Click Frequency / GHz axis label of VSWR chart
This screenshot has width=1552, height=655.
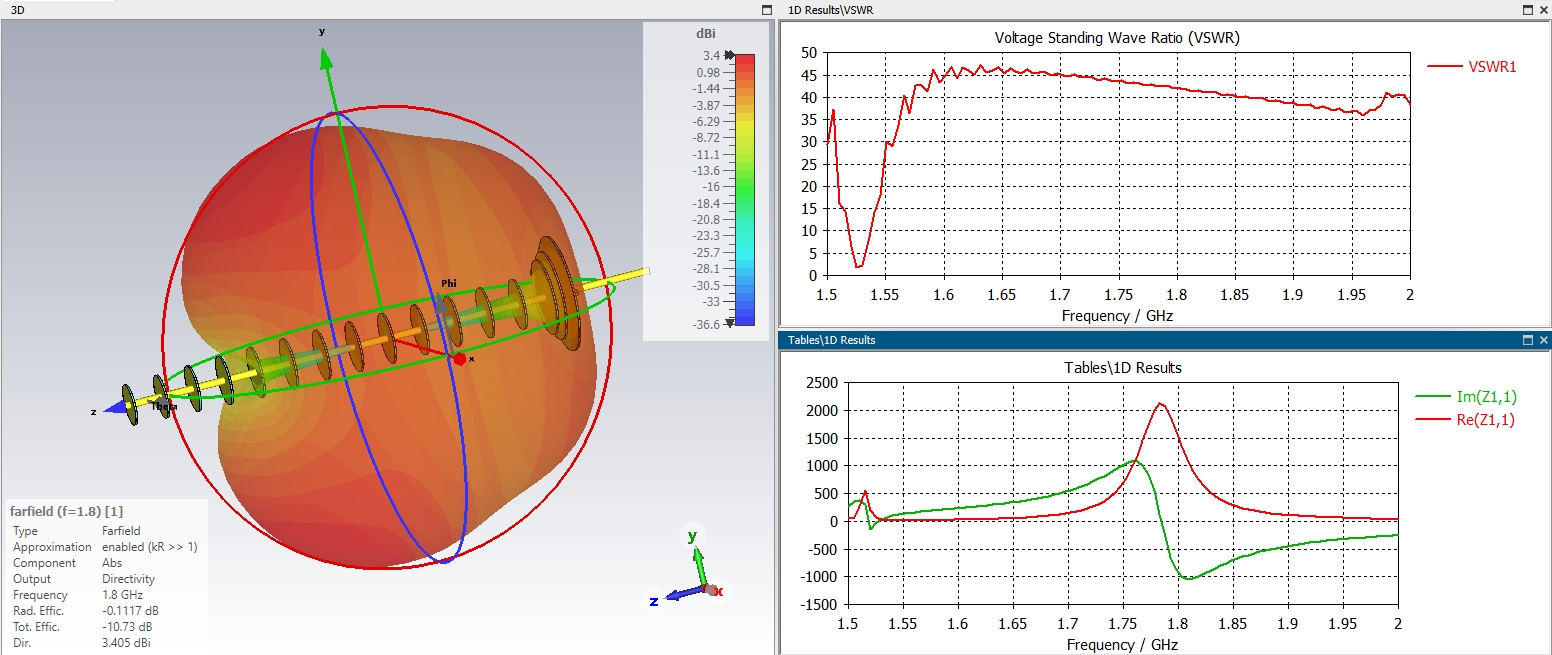pyautogui.click(x=1118, y=315)
